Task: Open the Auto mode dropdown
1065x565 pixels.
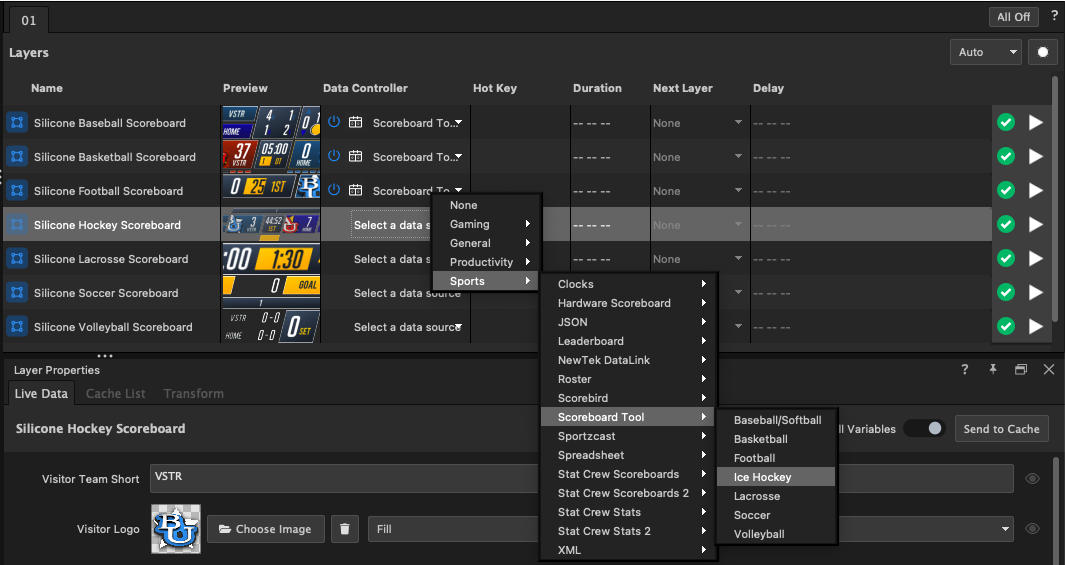Action: (x=986, y=52)
